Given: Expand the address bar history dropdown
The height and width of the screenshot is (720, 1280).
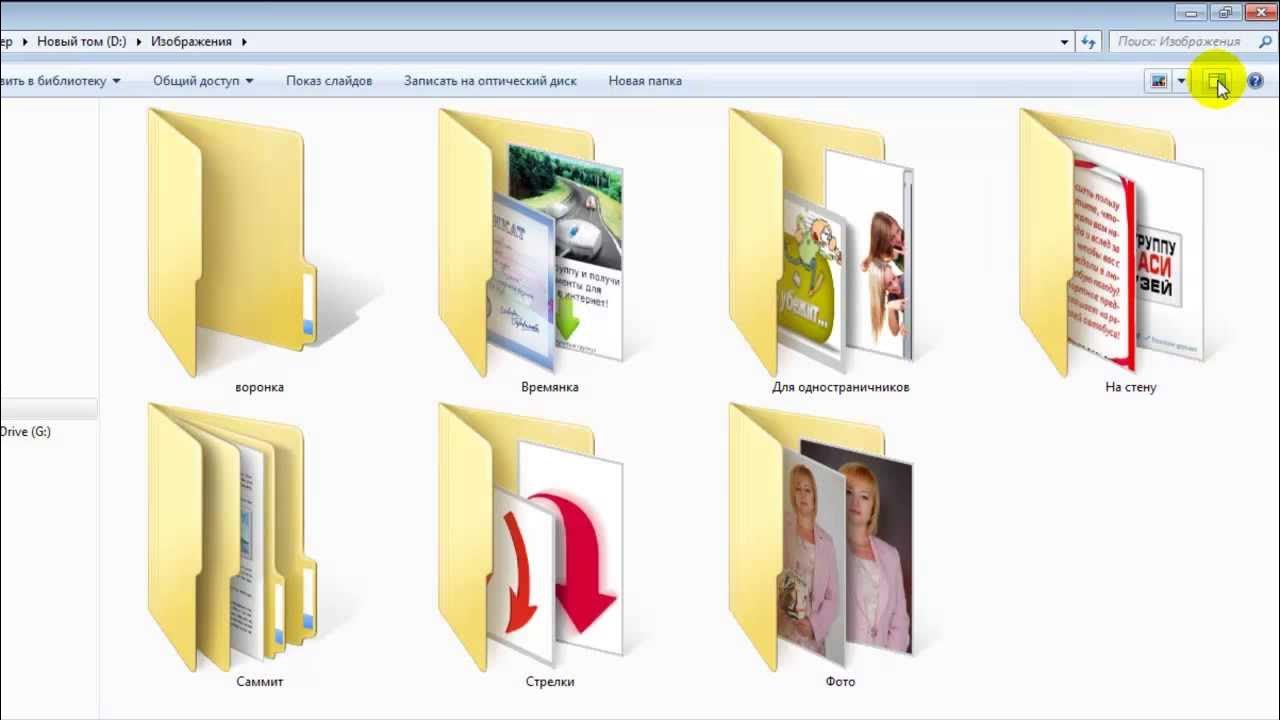Looking at the screenshot, I should point(1064,42).
